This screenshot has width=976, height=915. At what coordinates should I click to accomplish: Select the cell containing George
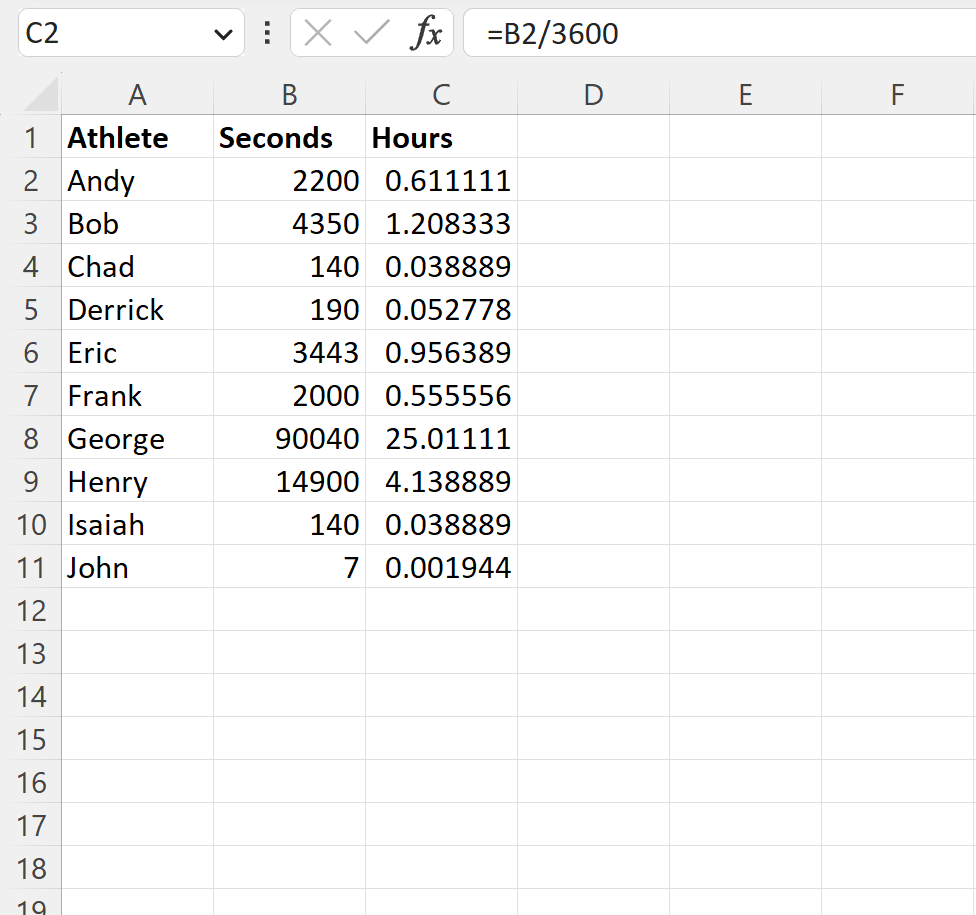(x=137, y=438)
